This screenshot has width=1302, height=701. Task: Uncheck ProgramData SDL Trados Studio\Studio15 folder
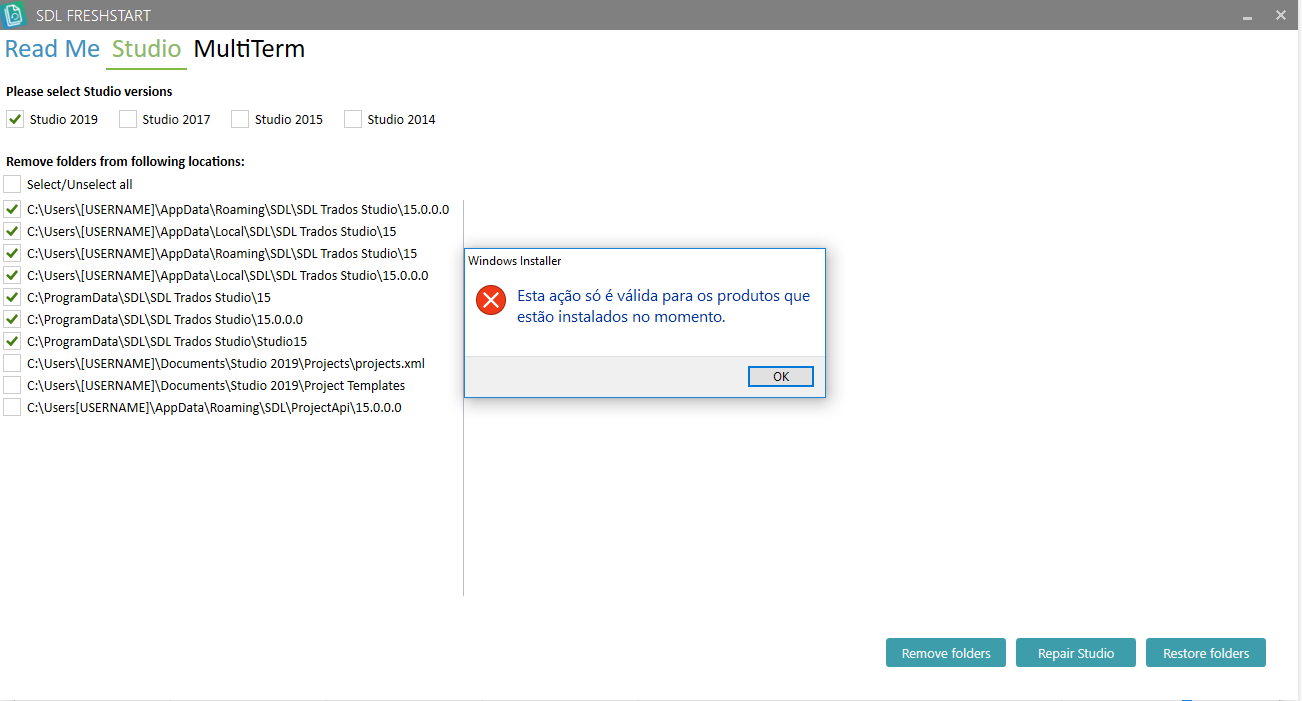(12, 341)
